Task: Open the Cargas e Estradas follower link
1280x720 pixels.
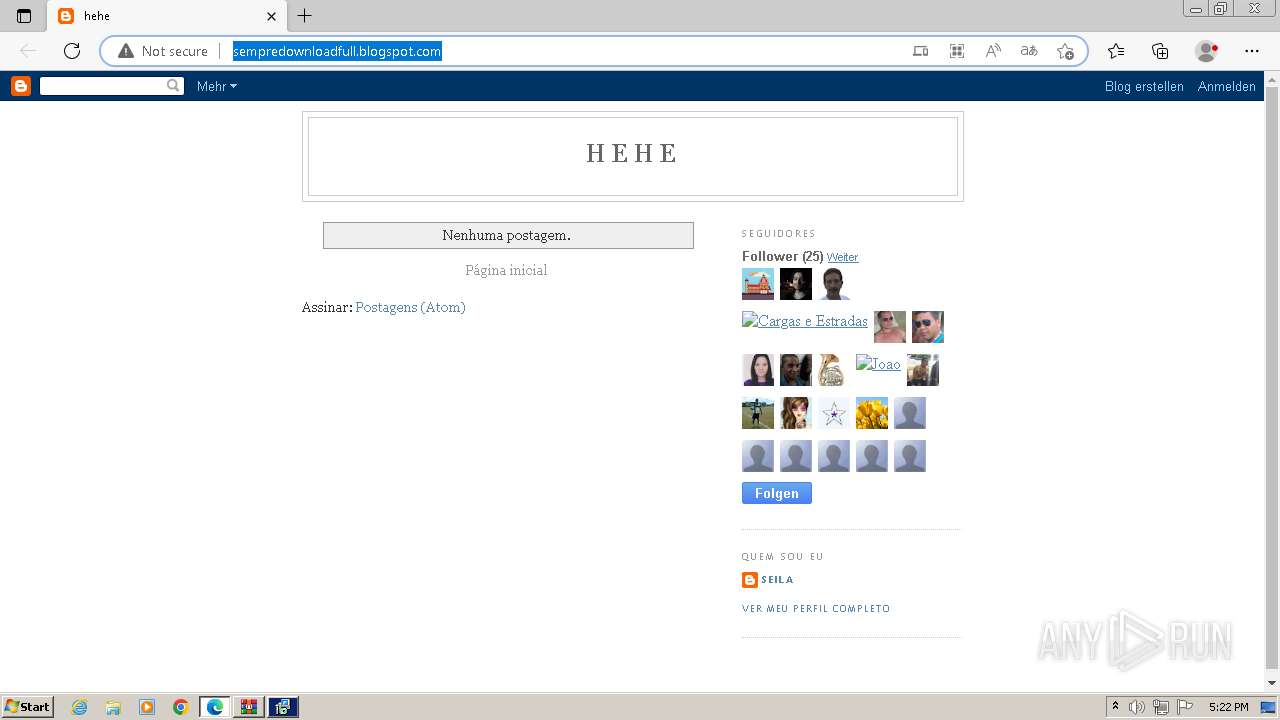Action: (x=805, y=321)
